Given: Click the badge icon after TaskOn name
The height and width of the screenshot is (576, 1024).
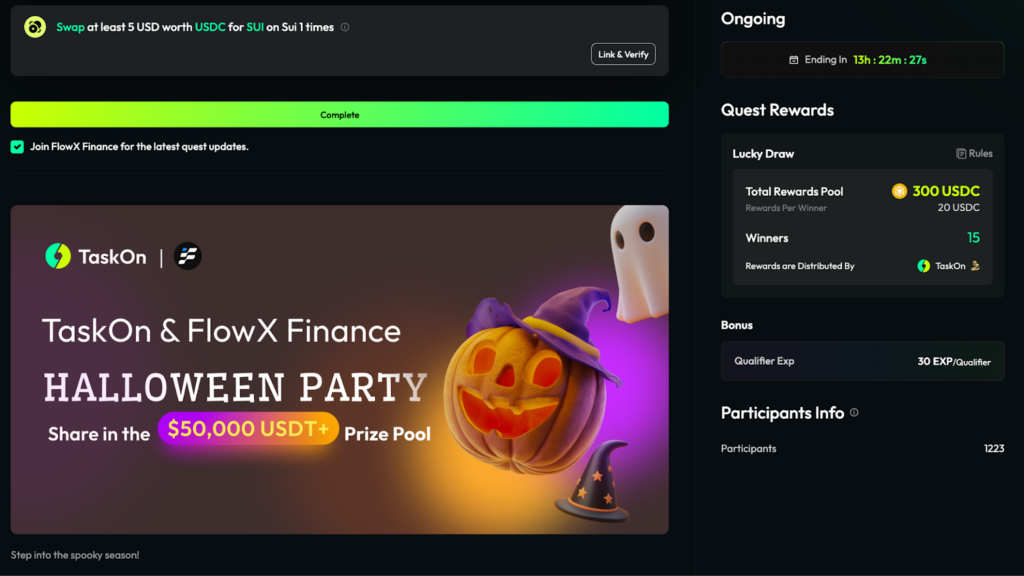Looking at the screenshot, I should (975, 266).
